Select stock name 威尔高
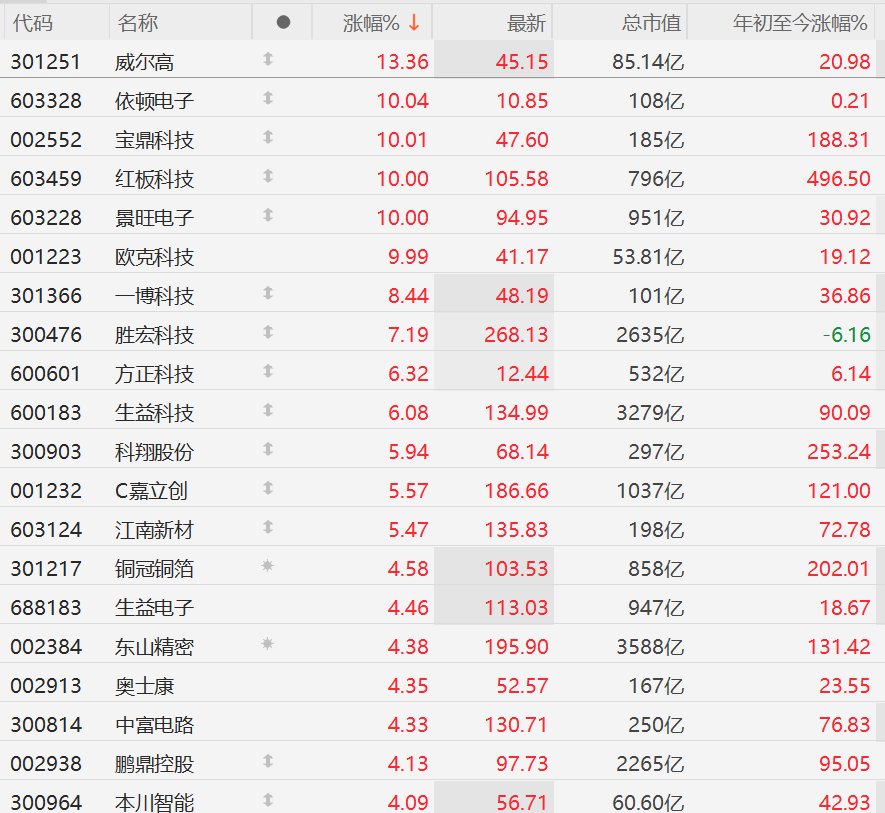 tap(144, 62)
